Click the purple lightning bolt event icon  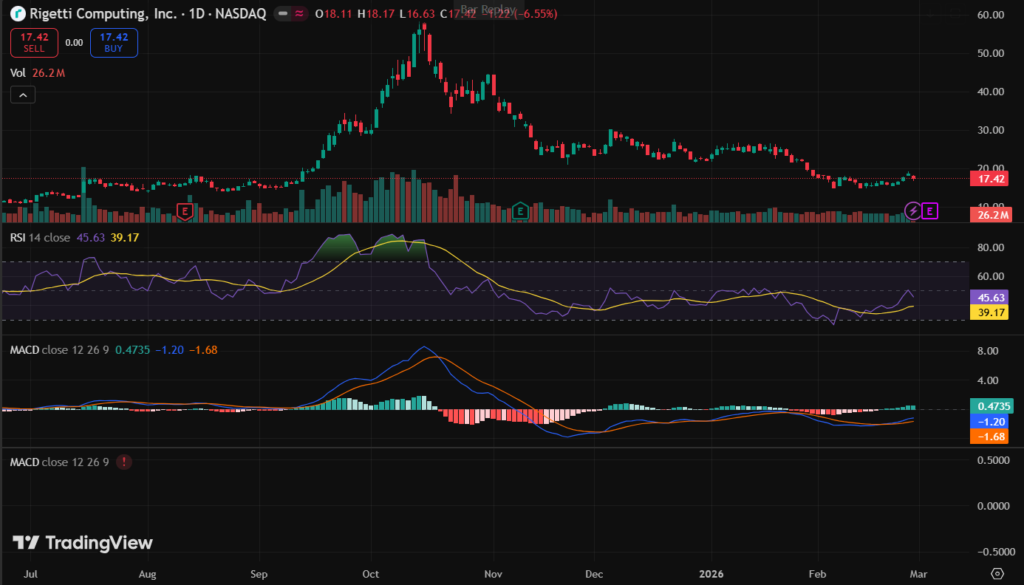tap(913, 210)
